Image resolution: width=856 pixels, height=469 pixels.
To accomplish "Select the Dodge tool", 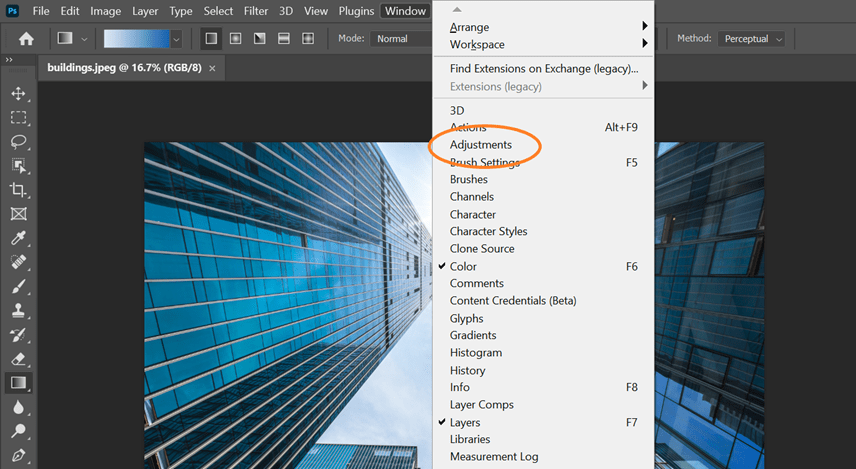I will coord(18,431).
